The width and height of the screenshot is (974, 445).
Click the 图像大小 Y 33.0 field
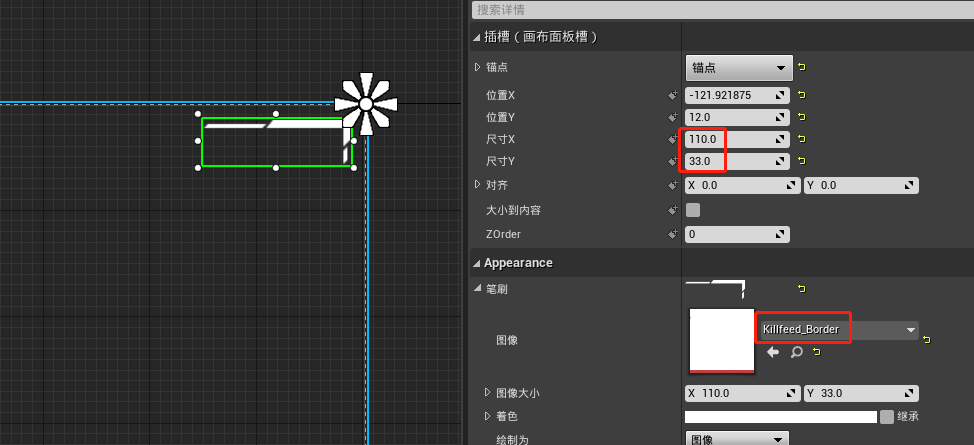click(861, 393)
